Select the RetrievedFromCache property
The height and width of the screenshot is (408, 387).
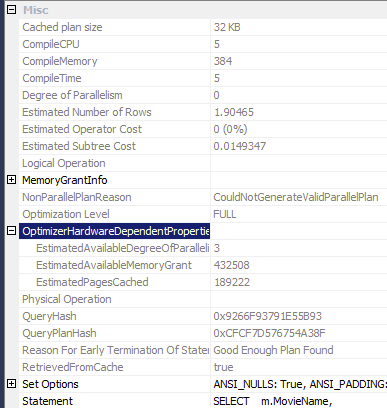pos(73,367)
